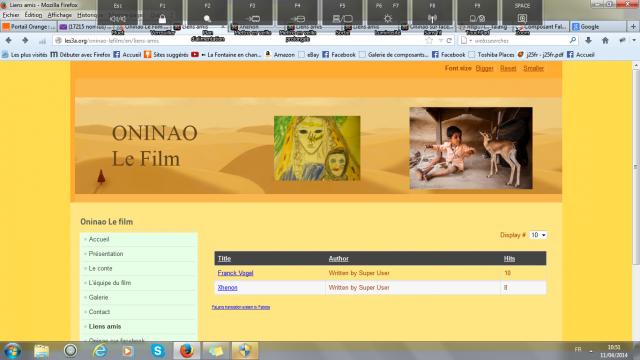Open the Les plus visités bookmark
This screenshot has width=640, height=360.
point(25,54)
